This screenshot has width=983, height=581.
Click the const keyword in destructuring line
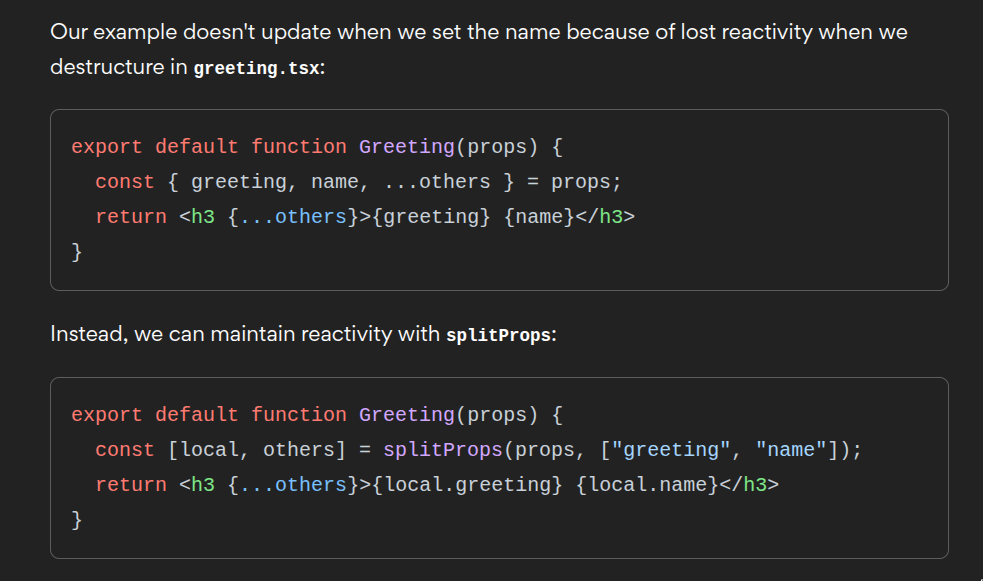(124, 182)
